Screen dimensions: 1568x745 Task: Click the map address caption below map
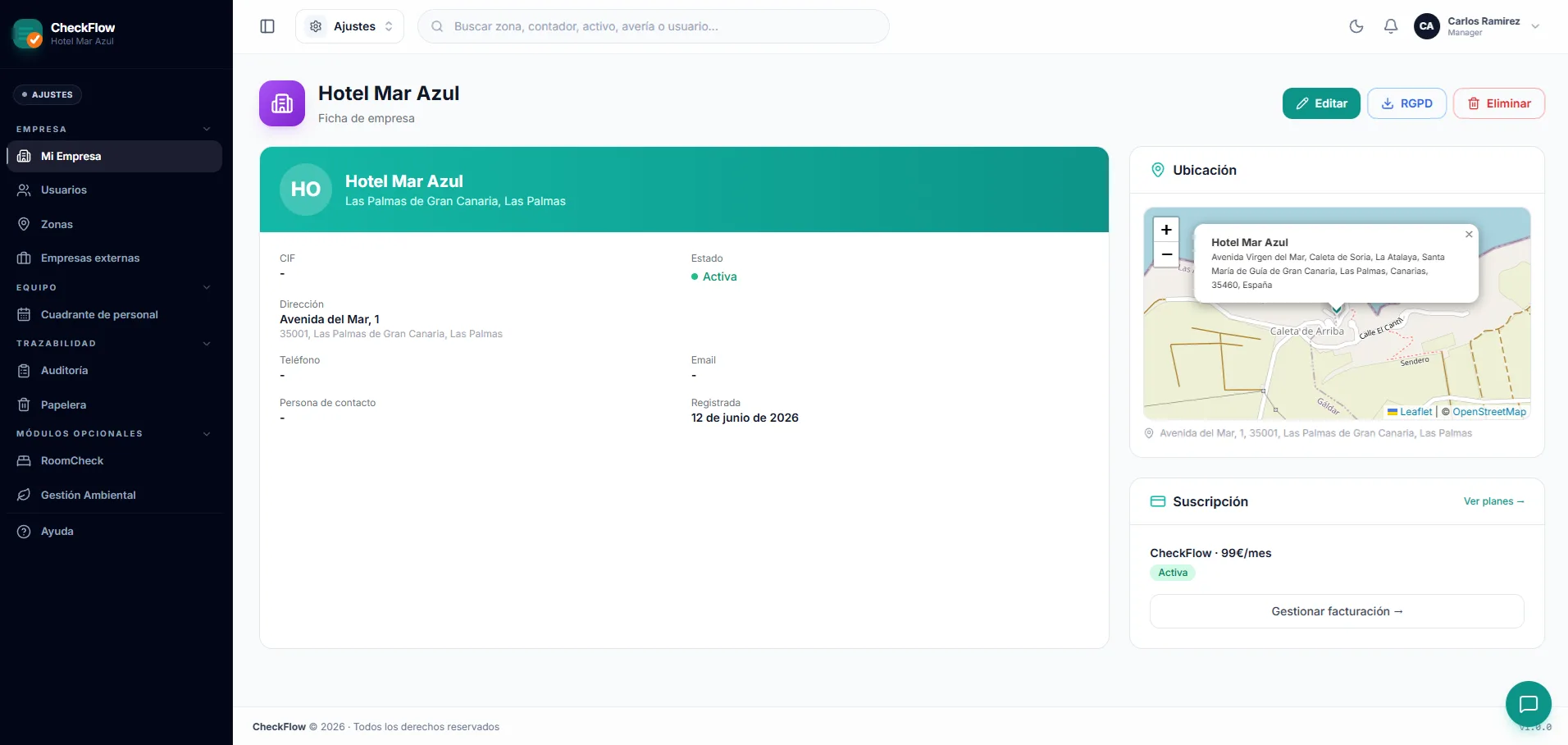point(1315,433)
